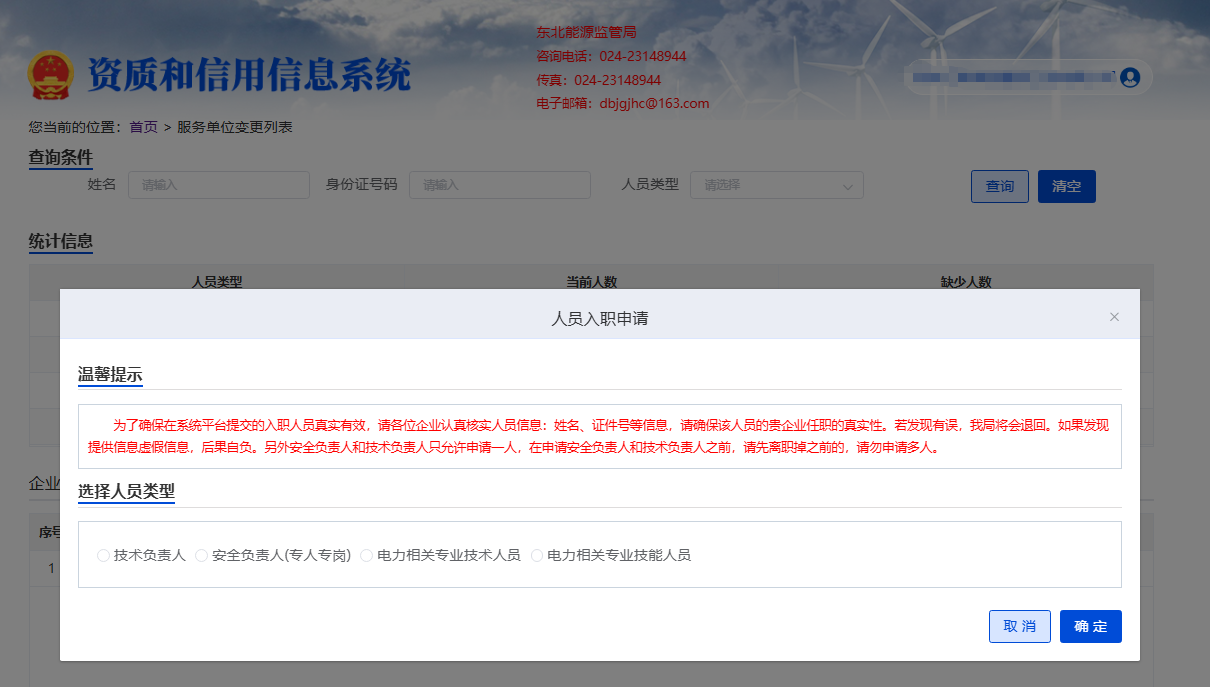This screenshot has height=687, width=1210.
Task: Focus the 身份证号码 input field
Action: click(499, 185)
